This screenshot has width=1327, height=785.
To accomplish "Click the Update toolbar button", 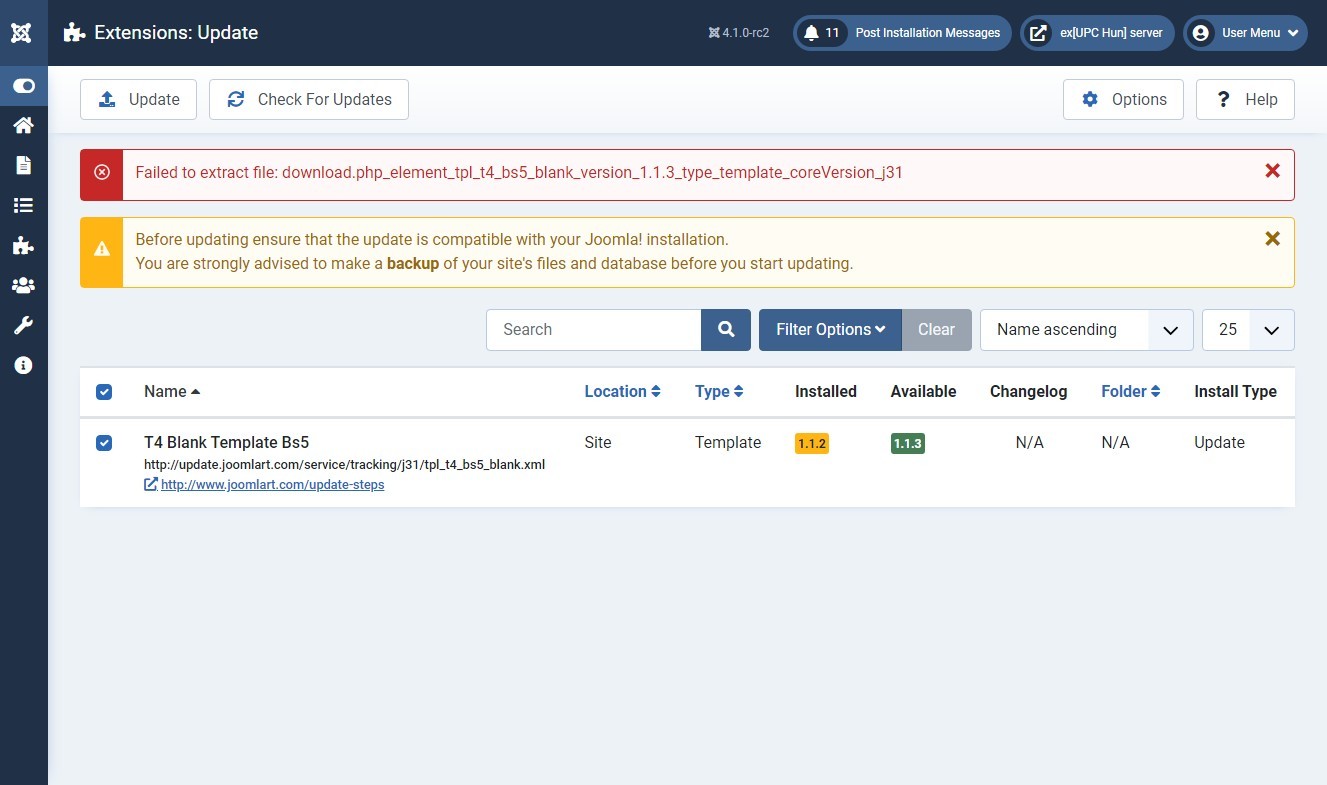I will click(138, 99).
